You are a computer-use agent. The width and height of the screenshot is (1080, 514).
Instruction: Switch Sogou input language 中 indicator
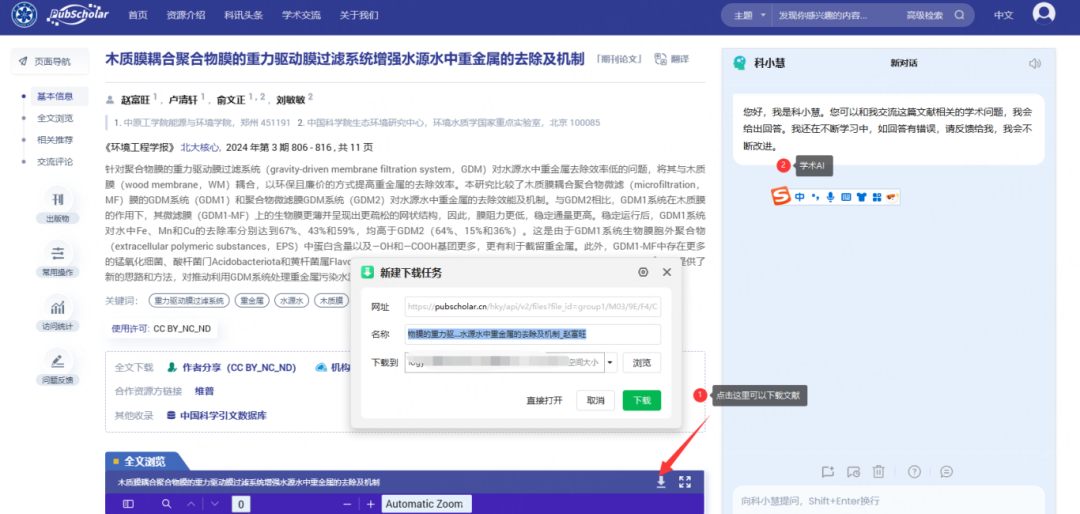point(800,197)
